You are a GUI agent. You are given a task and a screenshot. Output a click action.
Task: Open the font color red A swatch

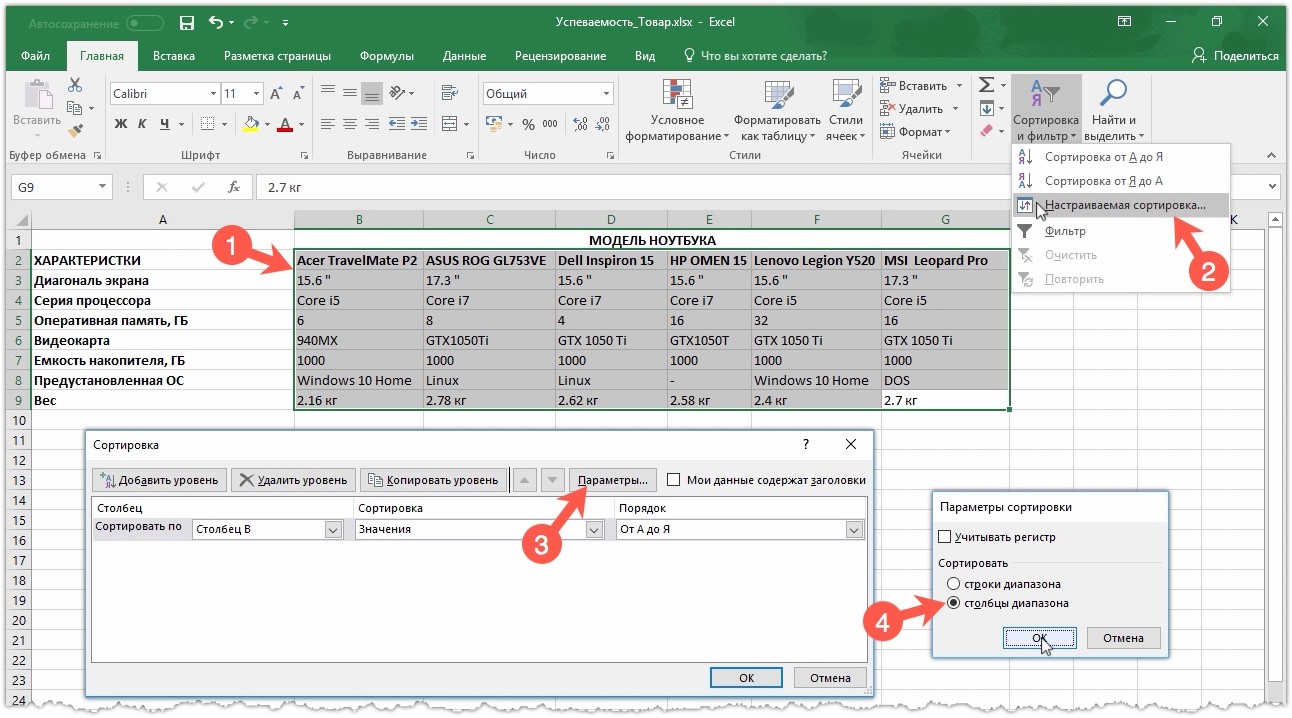(x=286, y=124)
